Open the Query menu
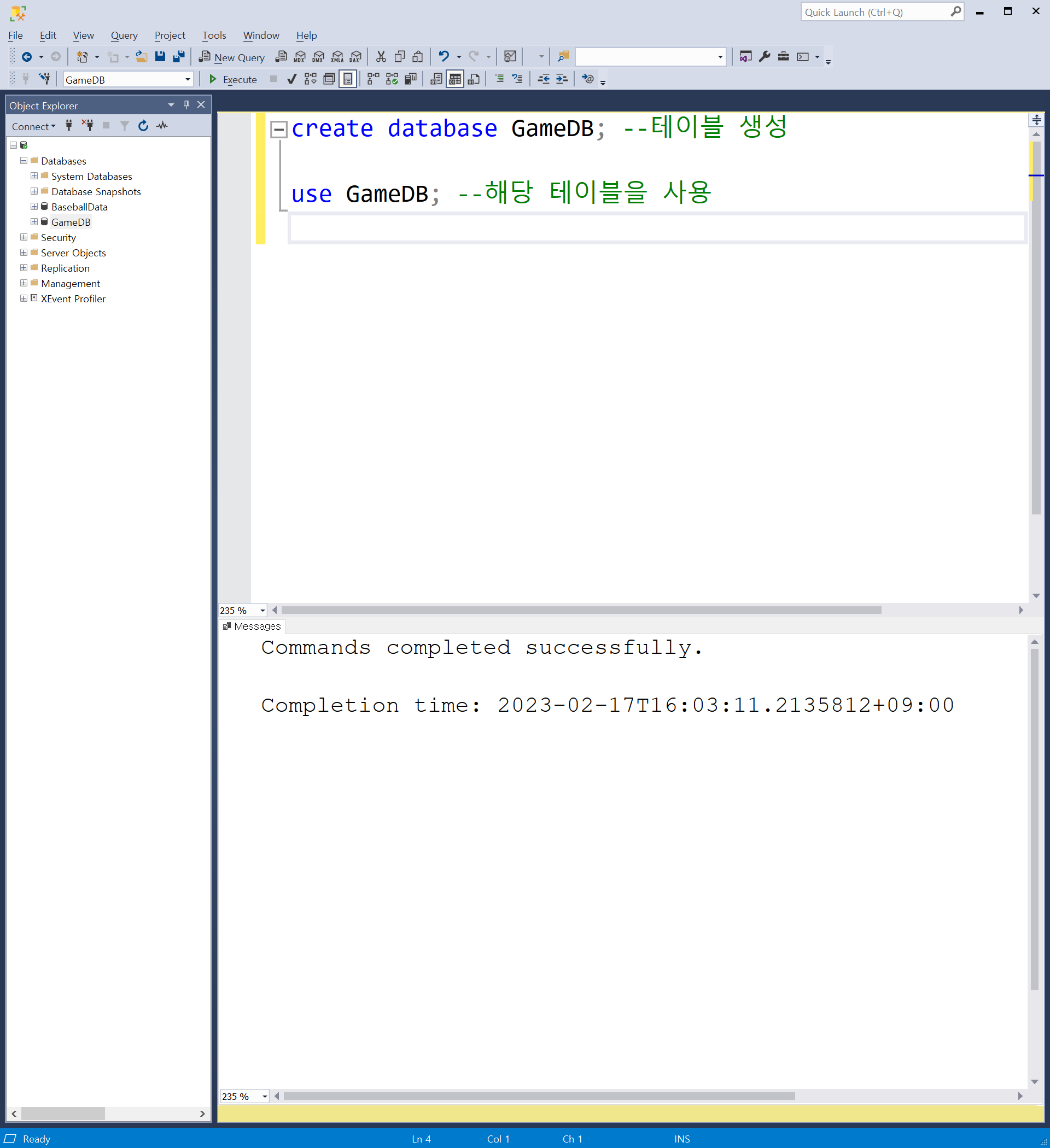 click(124, 36)
